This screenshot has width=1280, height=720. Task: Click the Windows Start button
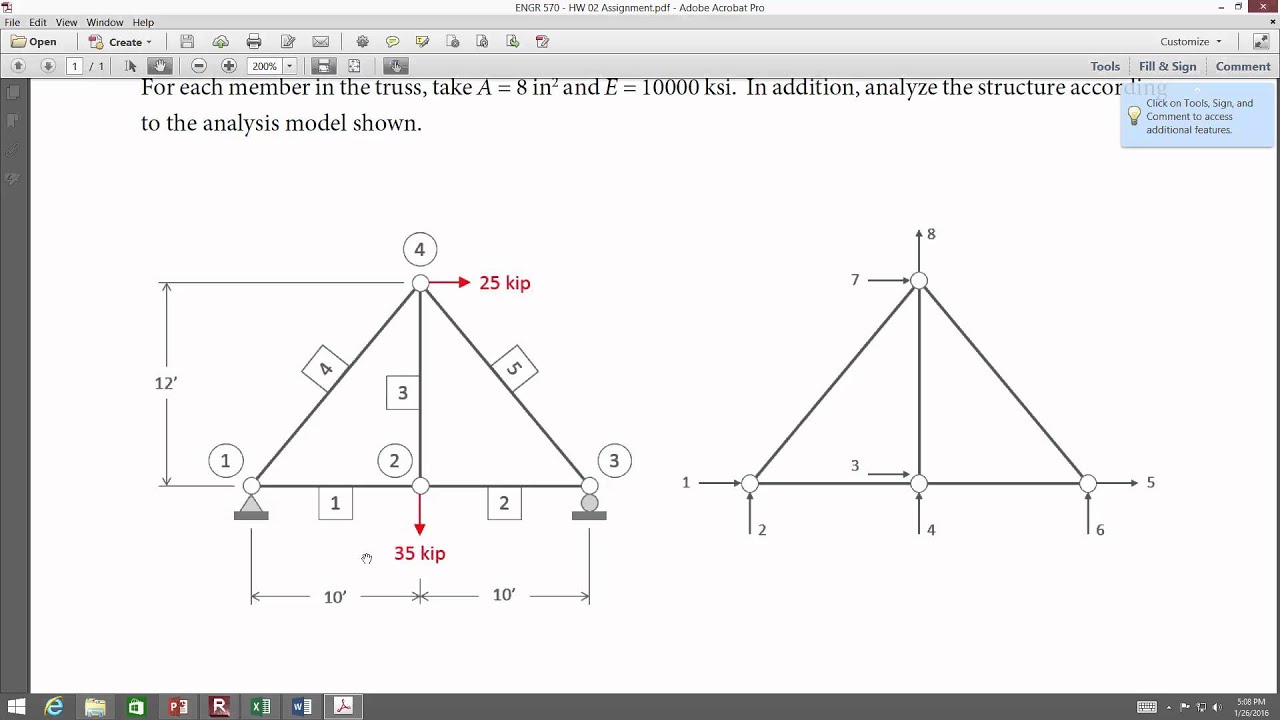[16, 707]
